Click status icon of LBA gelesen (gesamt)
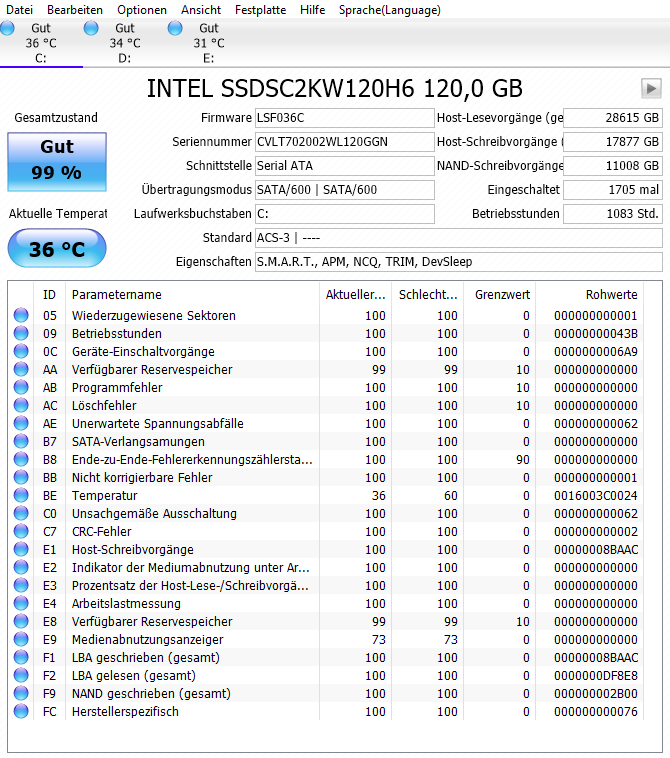Screen dimensions: 670x758 coord(21,675)
